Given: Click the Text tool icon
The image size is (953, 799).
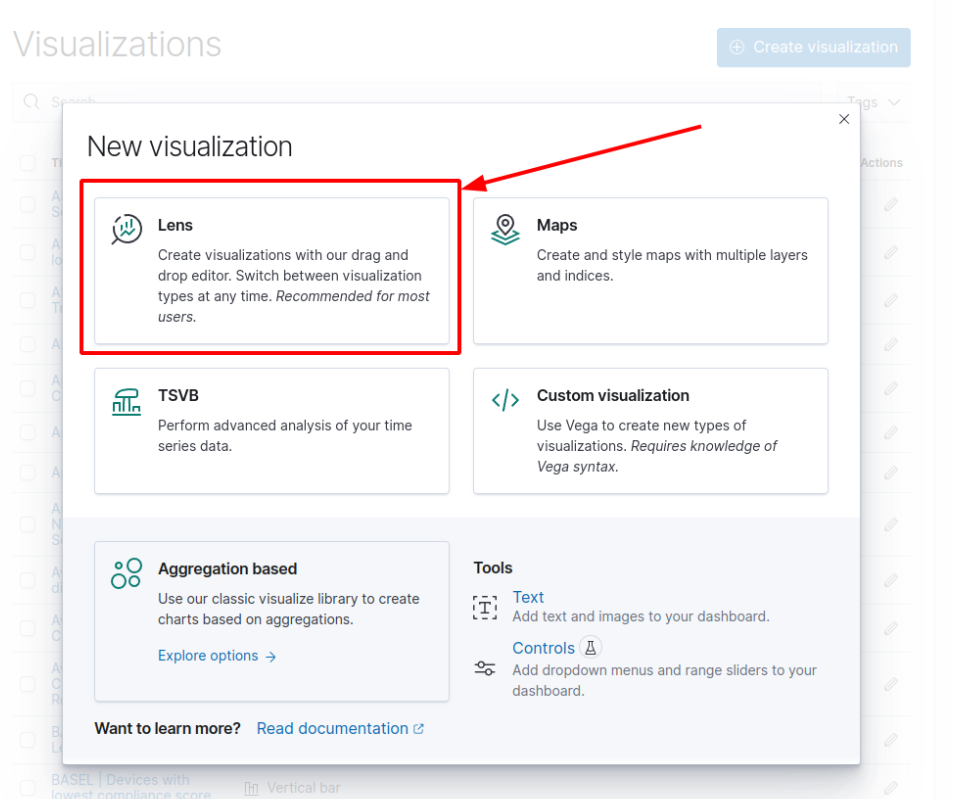Looking at the screenshot, I should 485,607.
